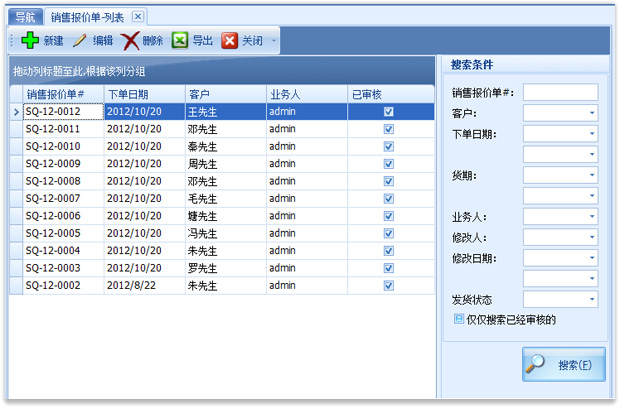Toggle 已审核 checkbox for SQ-12-0002

point(388,285)
